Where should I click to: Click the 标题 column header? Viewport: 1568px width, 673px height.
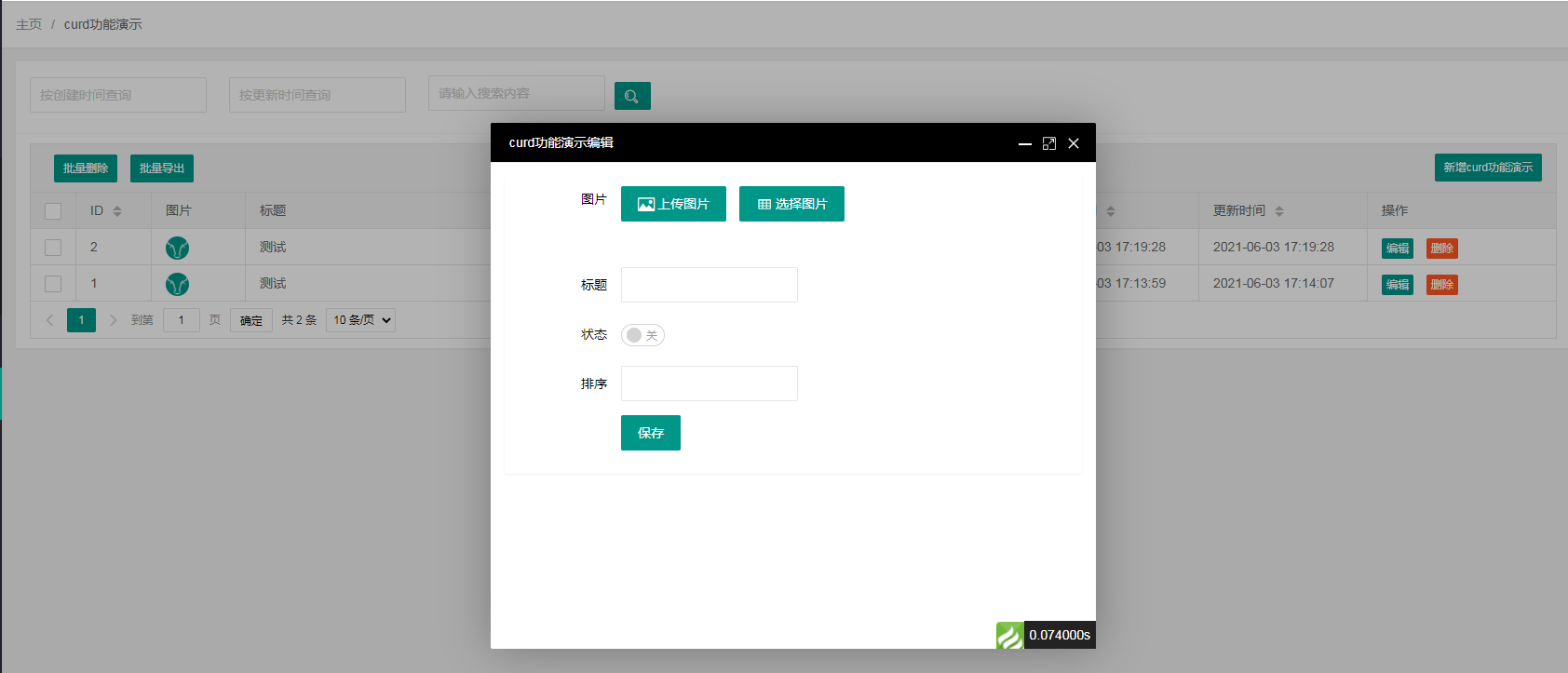click(x=273, y=211)
